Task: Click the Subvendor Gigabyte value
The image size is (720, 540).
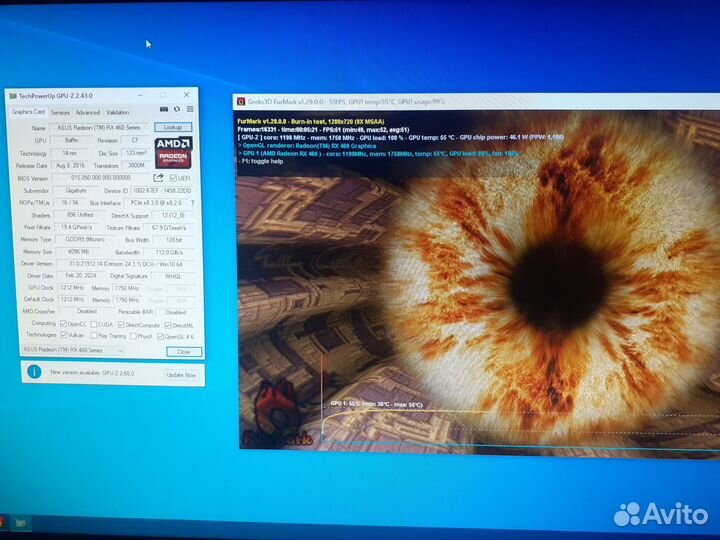Action: pos(76,190)
